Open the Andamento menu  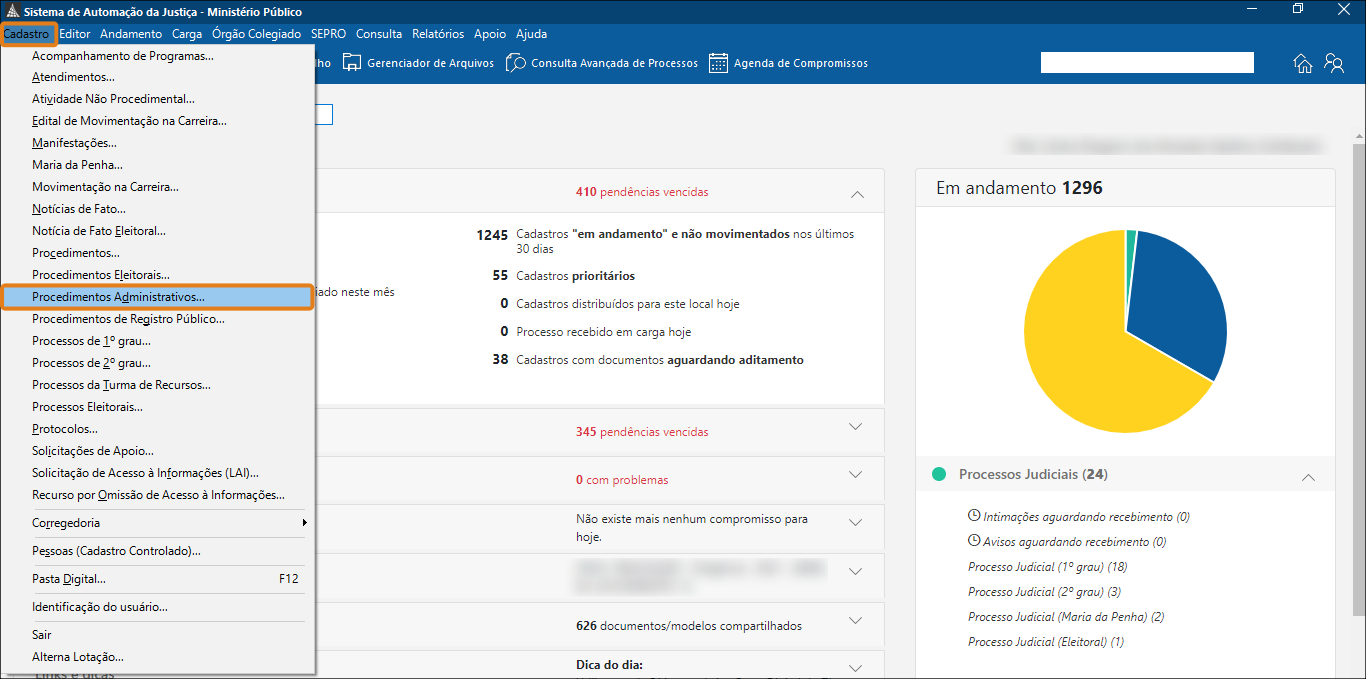click(x=131, y=34)
